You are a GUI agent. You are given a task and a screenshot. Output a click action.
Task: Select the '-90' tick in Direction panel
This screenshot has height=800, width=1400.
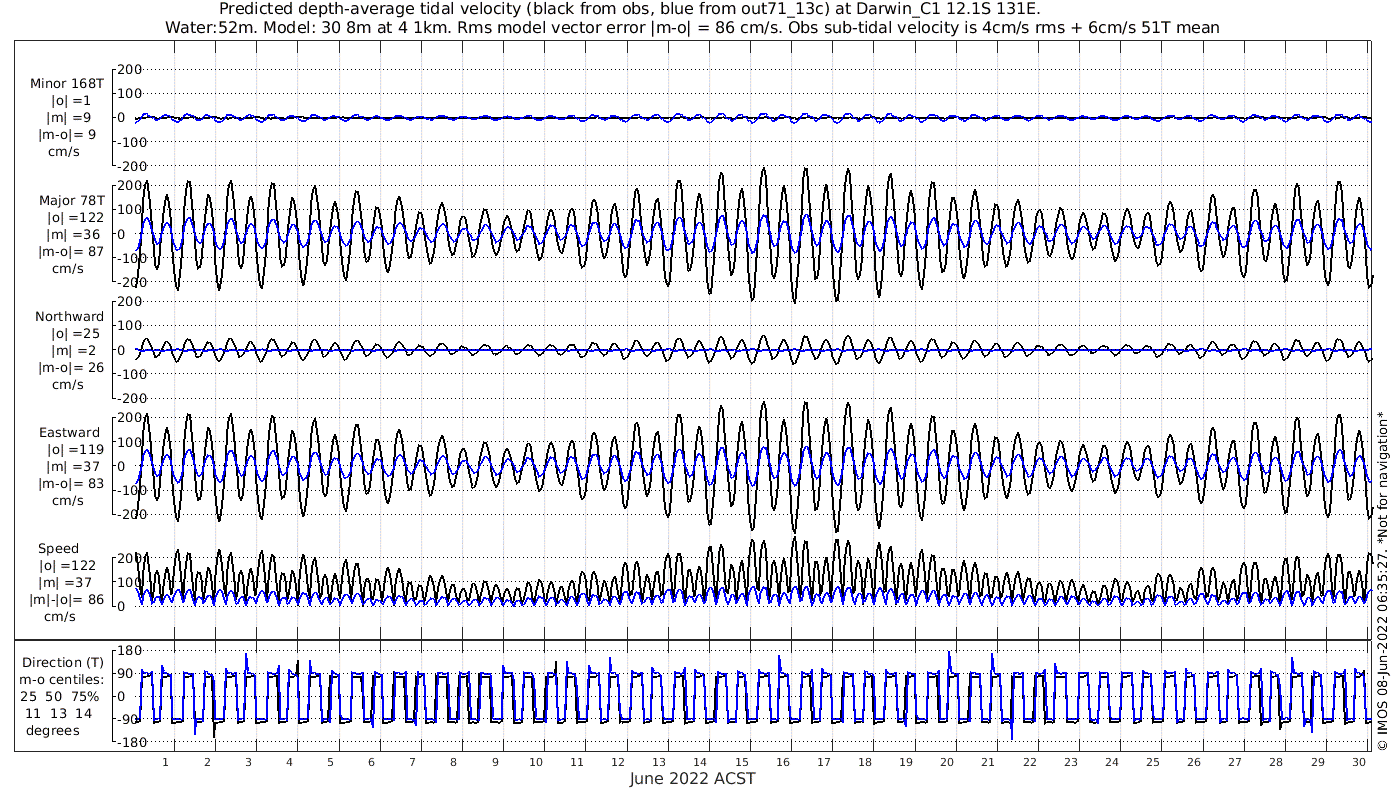tap(130, 719)
